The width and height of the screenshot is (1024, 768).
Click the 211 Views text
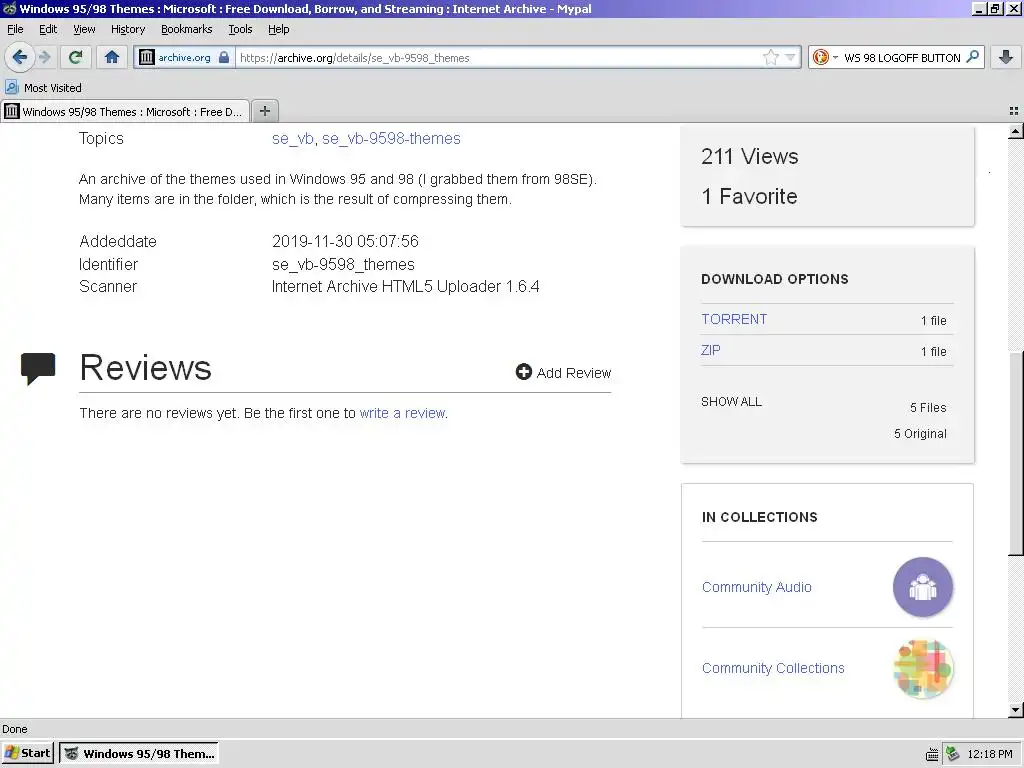pyautogui.click(x=750, y=156)
